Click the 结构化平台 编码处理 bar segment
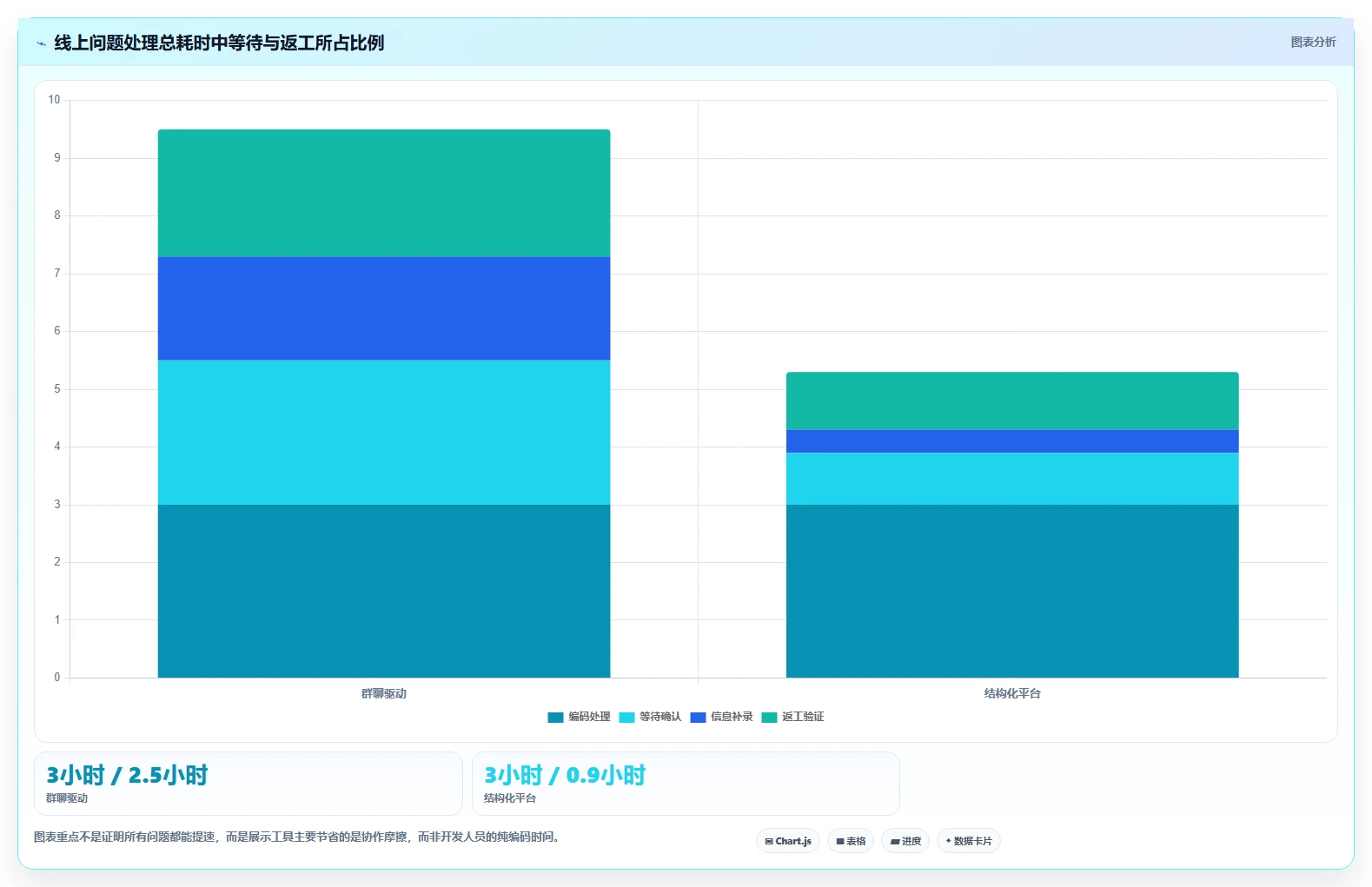 click(x=1012, y=591)
